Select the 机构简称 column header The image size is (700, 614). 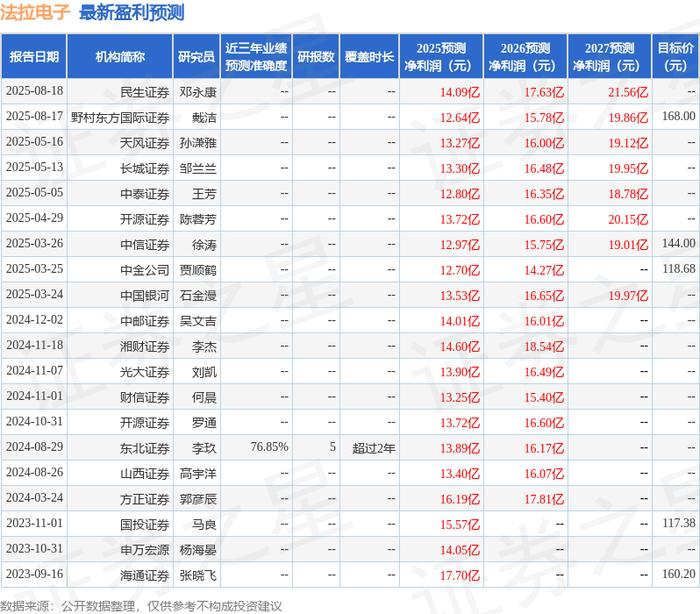click(x=120, y=57)
